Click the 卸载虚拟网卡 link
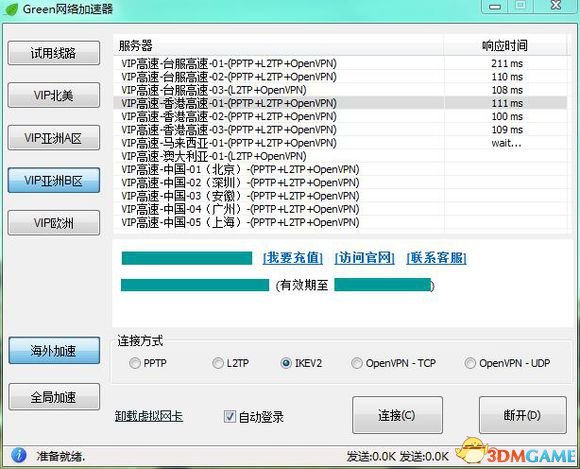The height and width of the screenshot is (469, 580). tap(149, 416)
